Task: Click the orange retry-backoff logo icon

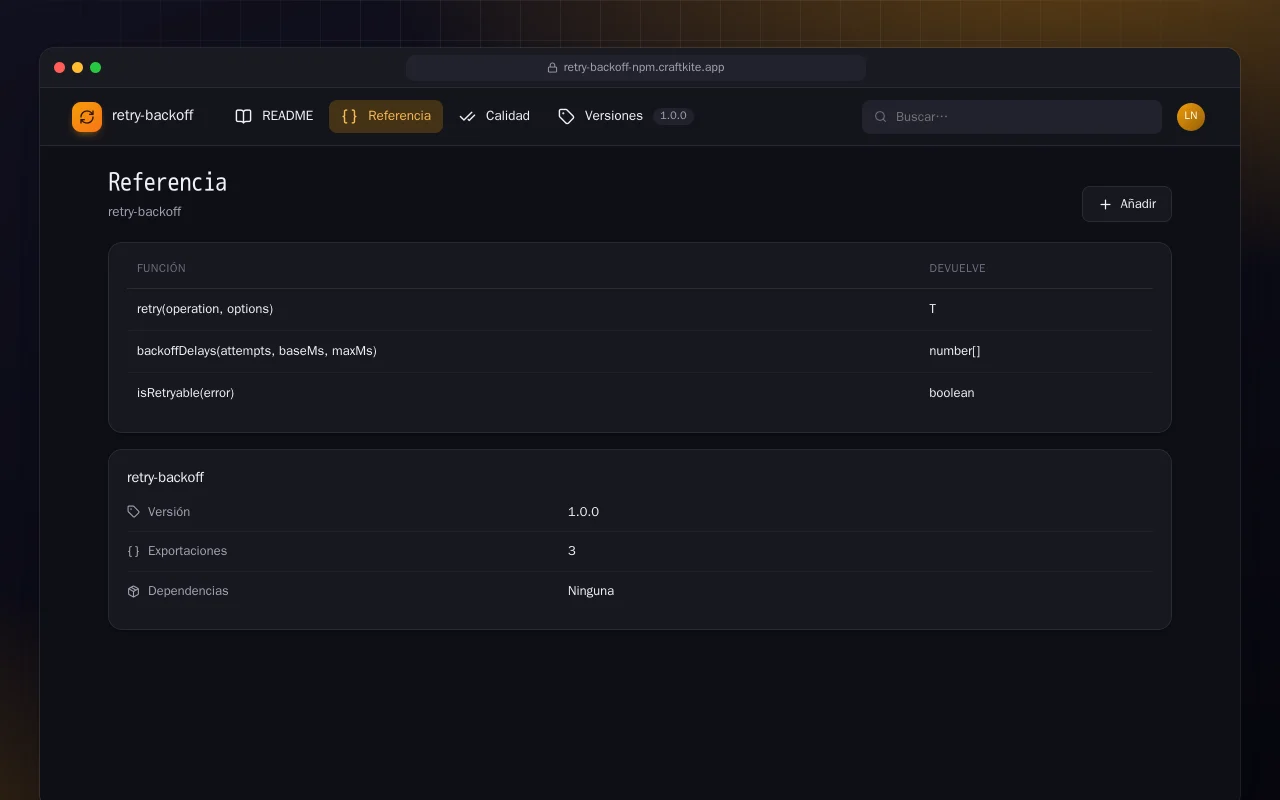Action: 87,117
